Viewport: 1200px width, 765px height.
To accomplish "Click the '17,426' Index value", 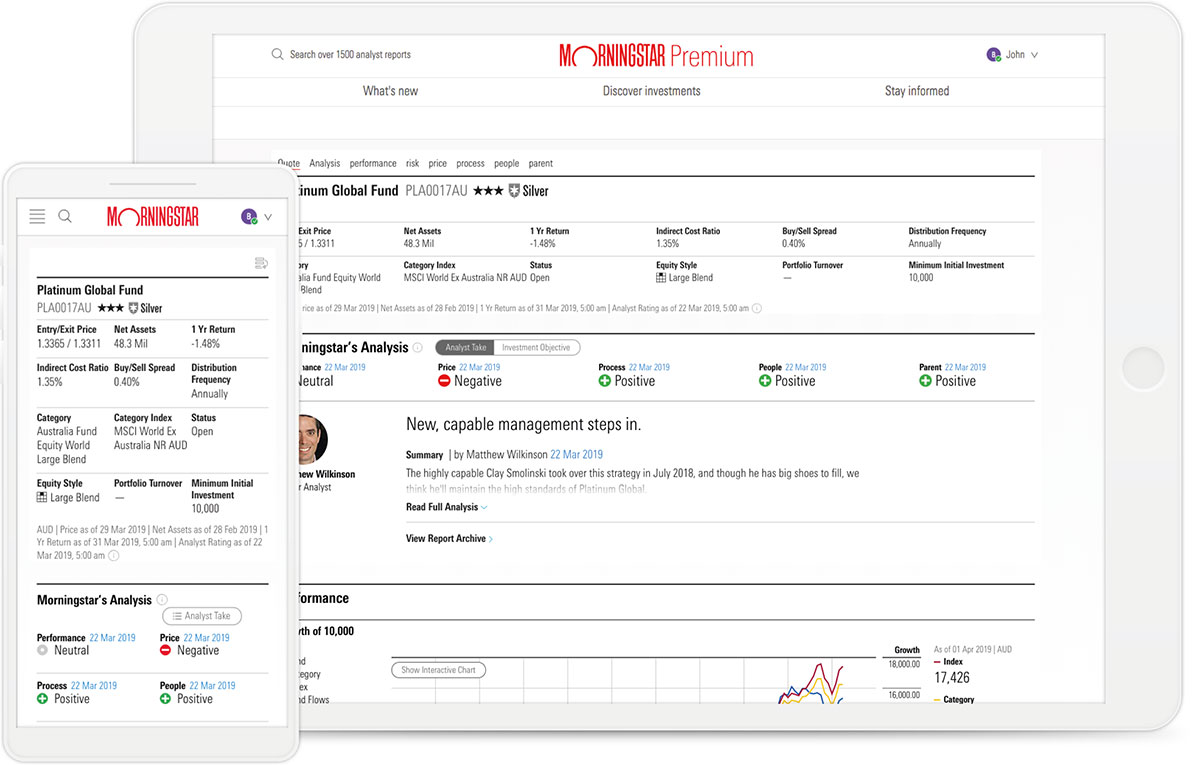I will (x=952, y=678).
